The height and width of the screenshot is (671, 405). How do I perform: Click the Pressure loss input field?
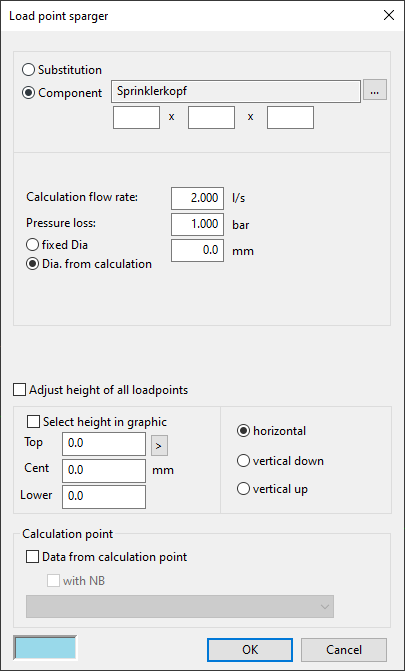197,224
